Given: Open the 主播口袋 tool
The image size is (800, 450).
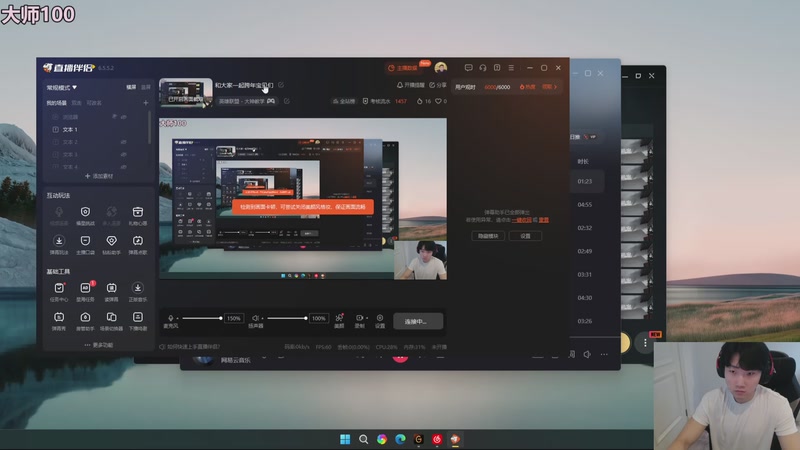Looking at the screenshot, I should pos(85,245).
